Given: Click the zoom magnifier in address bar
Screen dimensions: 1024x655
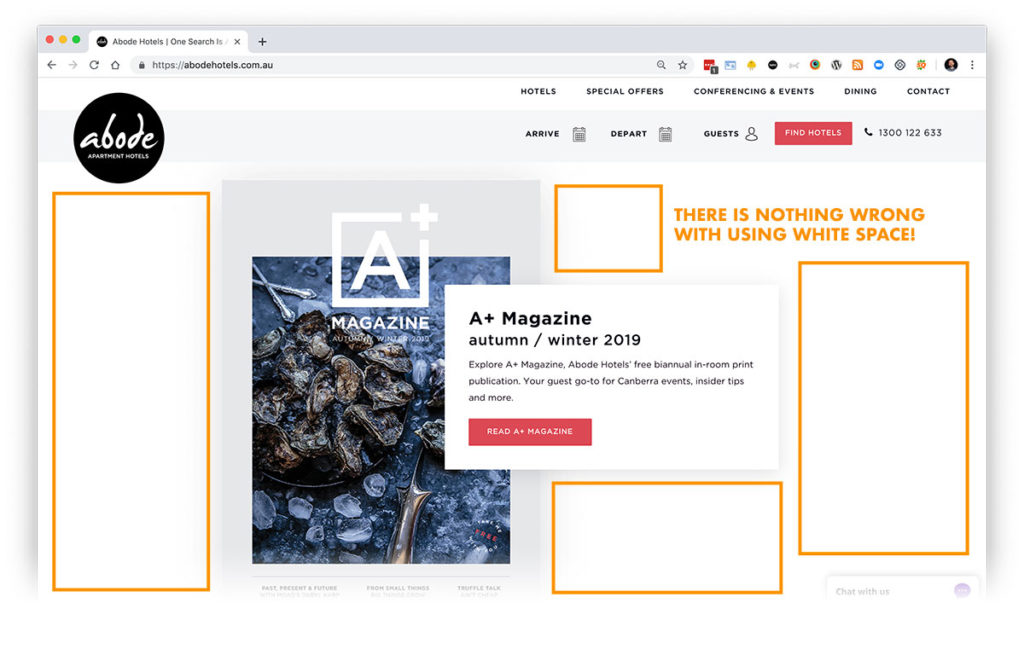Looking at the screenshot, I should point(661,65).
